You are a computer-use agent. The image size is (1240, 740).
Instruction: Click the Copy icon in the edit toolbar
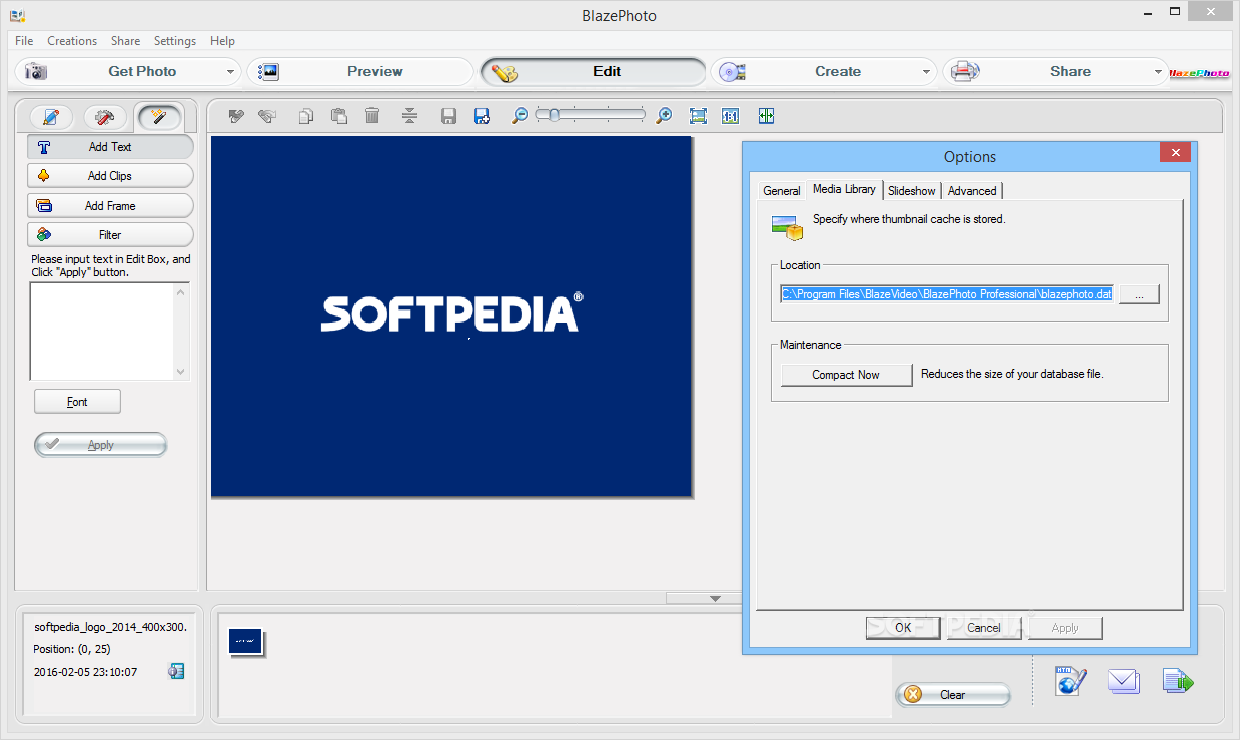306,116
